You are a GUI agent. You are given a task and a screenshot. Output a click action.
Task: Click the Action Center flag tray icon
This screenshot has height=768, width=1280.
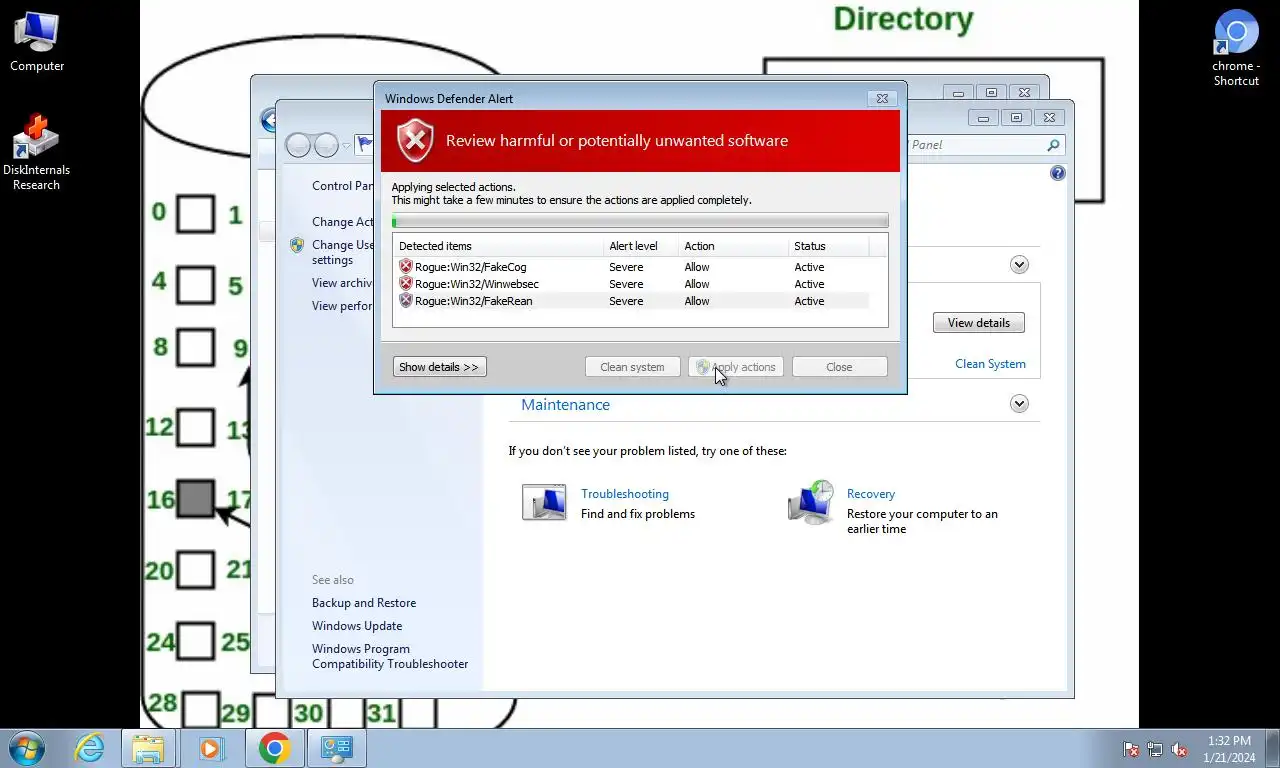pos(1131,749)
